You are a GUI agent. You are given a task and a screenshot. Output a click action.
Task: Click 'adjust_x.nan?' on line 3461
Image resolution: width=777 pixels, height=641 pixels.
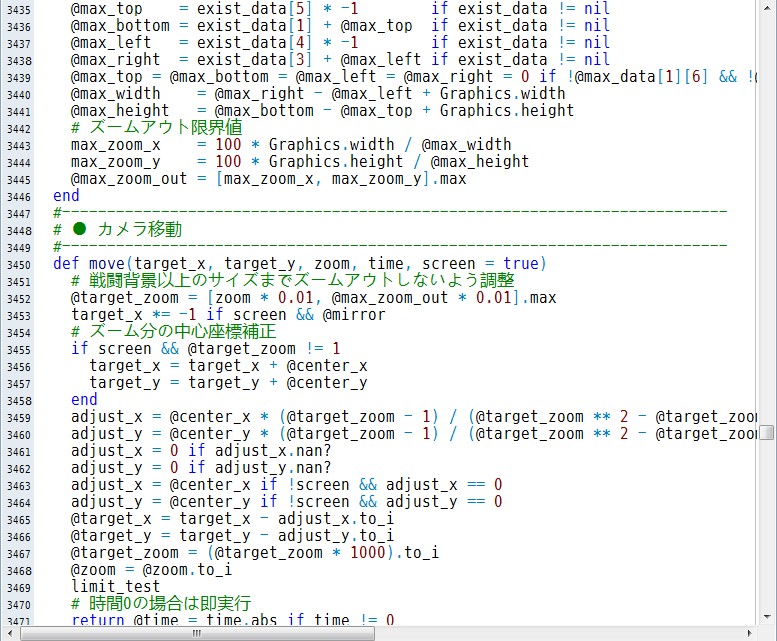pyautogui.click(x=273, y=450)
